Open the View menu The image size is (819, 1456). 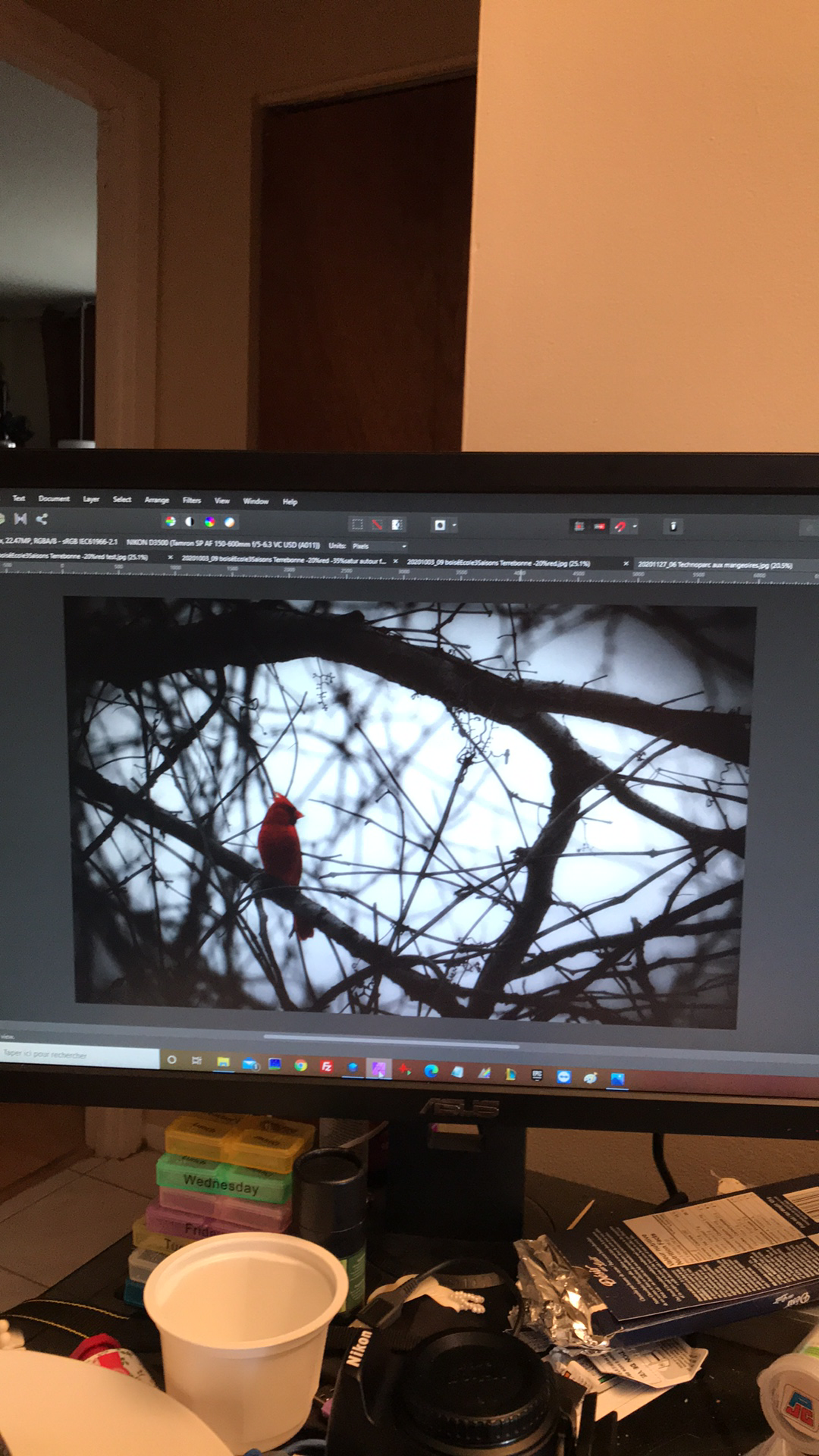pyautogui.click(x=222, y=500)
